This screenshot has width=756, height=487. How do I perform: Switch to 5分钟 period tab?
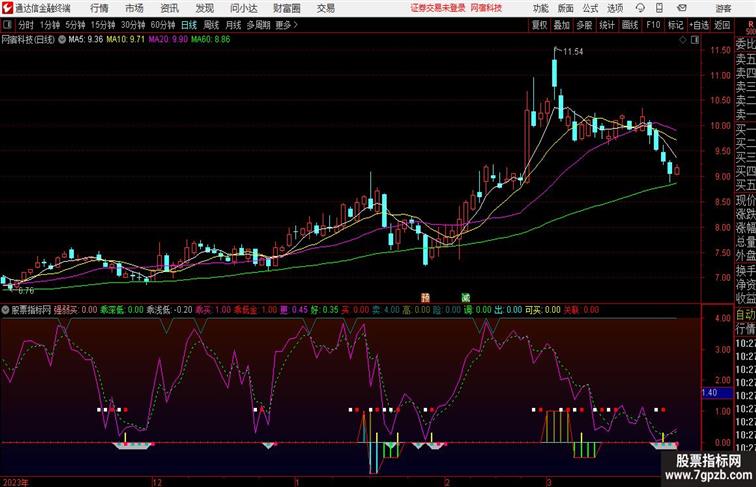point(75,25)
